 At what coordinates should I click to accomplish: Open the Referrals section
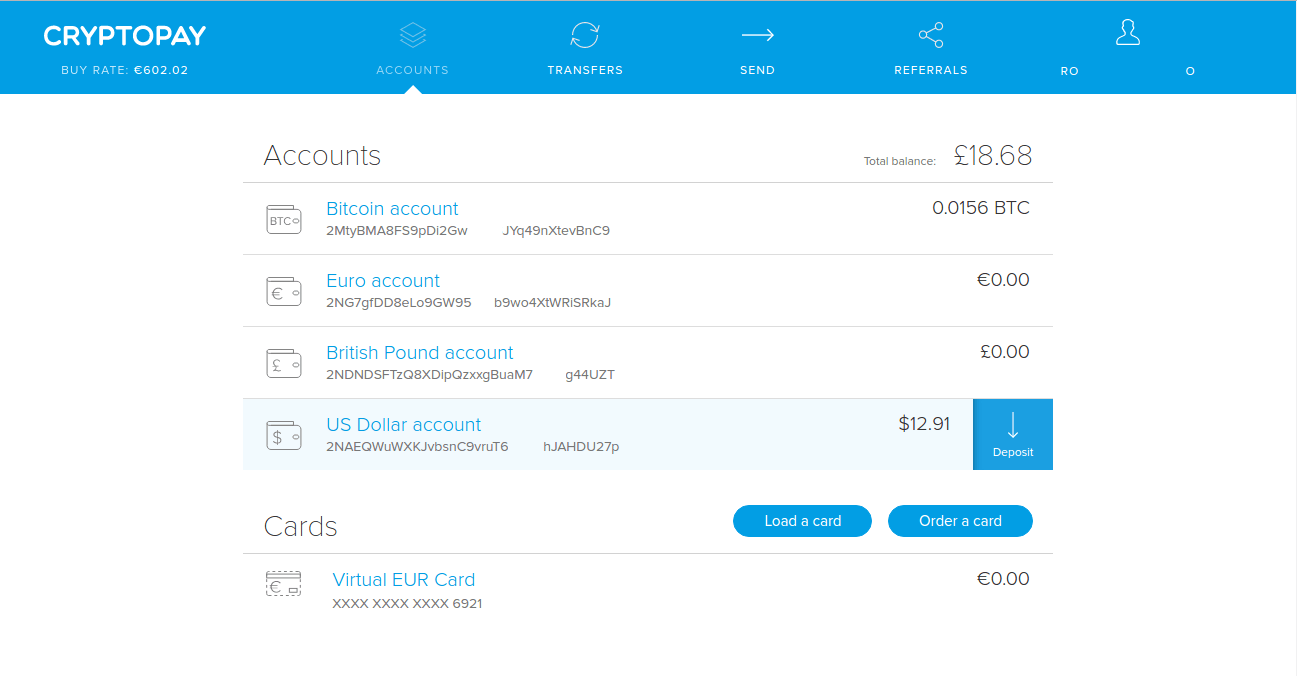click(x=930, y=70)
